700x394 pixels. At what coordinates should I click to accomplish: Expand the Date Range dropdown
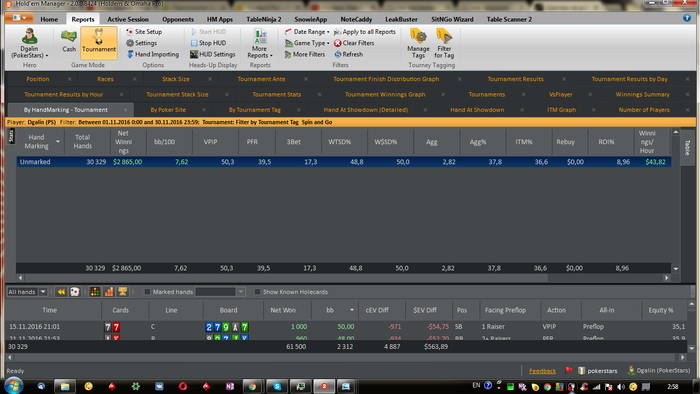(307, 32)
